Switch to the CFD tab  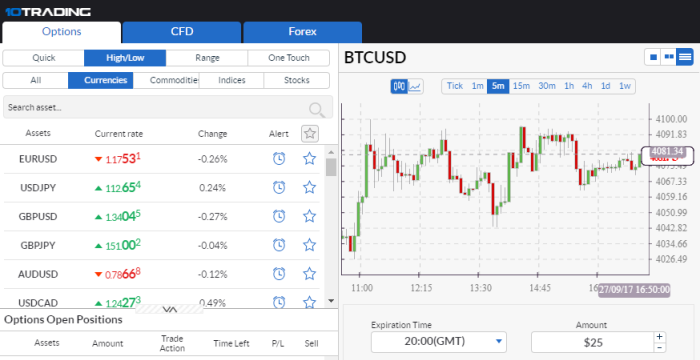182,32
